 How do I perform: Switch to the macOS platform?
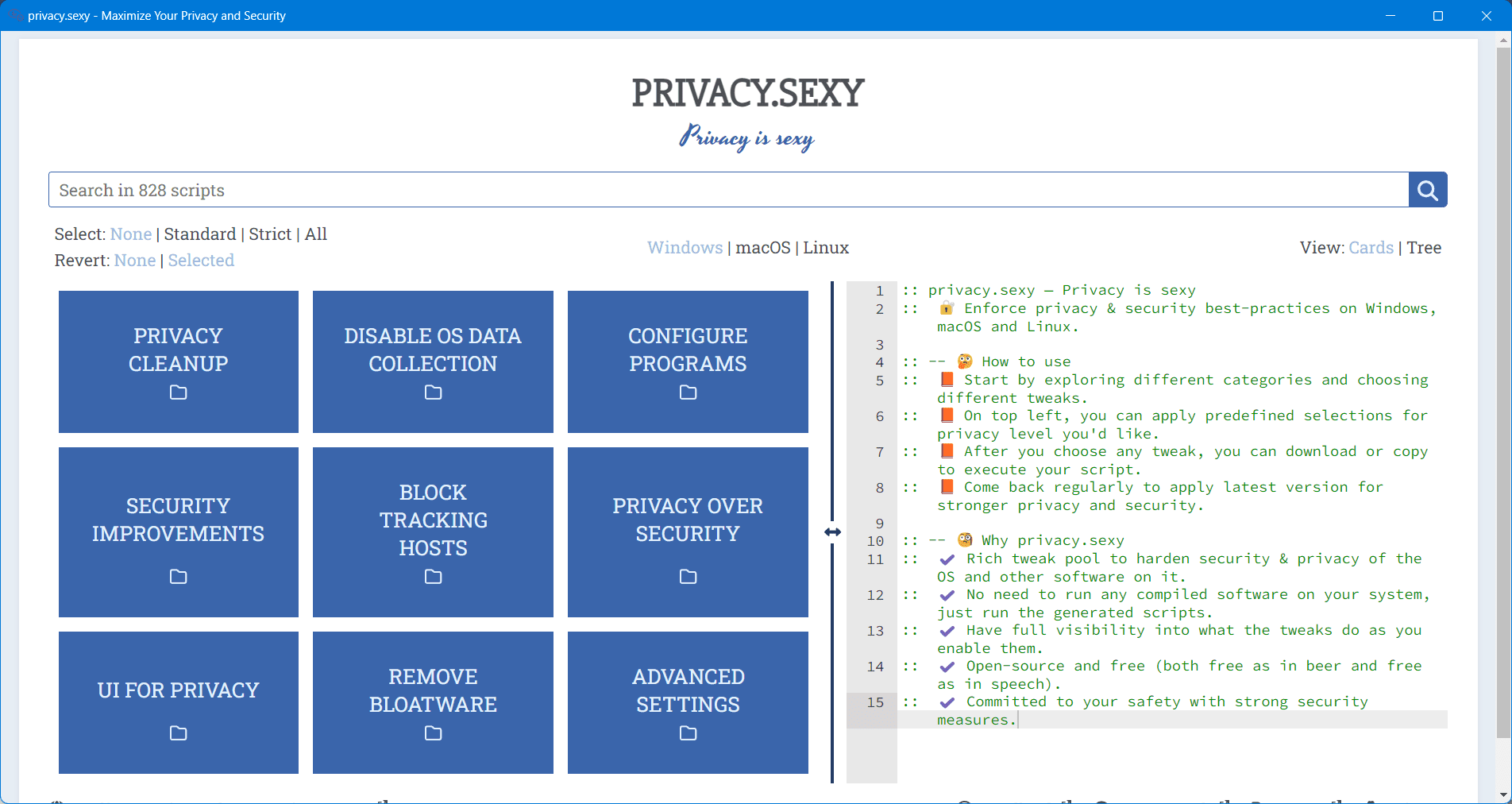coord(762,248)
